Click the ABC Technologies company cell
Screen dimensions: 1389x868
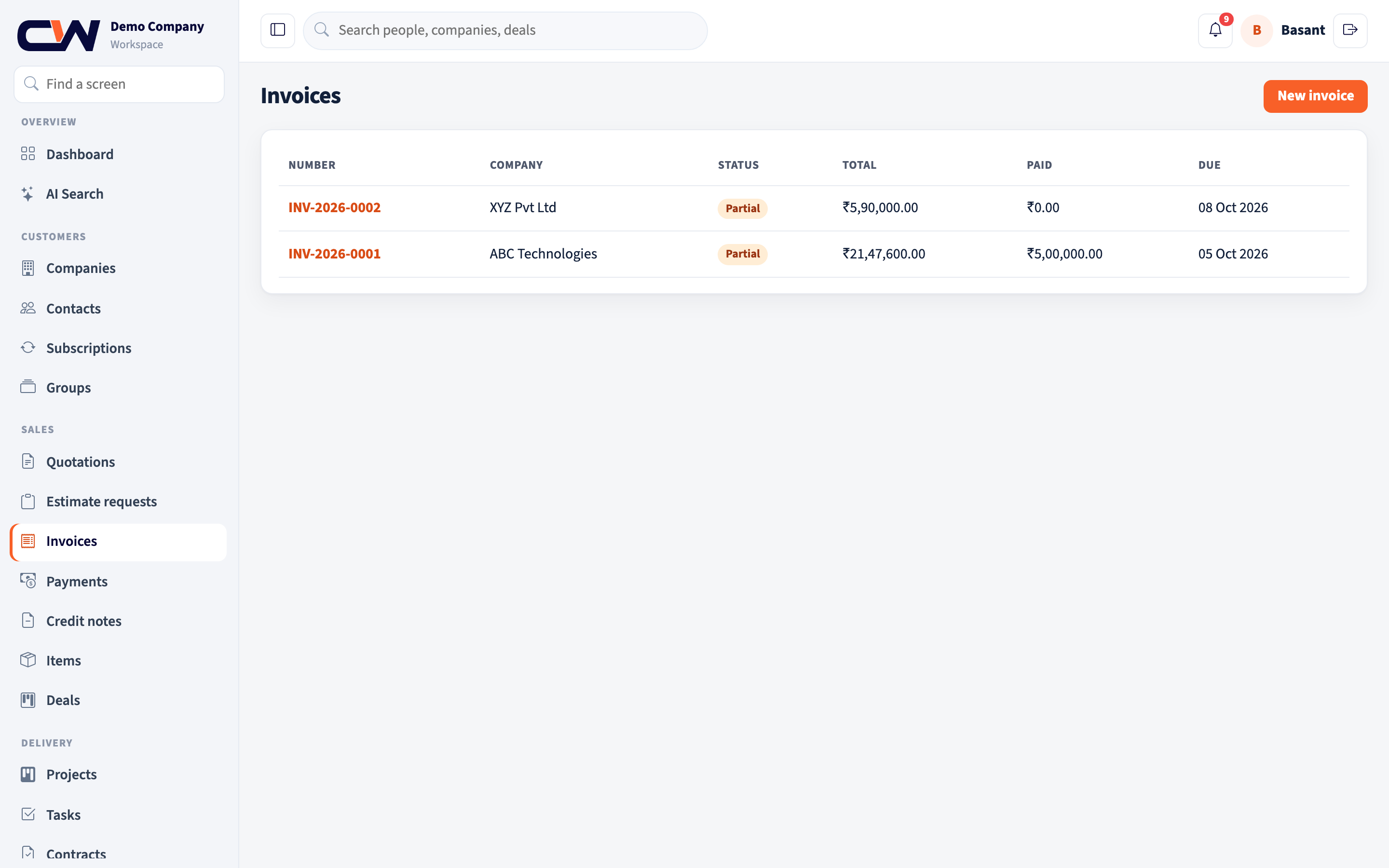tap(543, 254)
